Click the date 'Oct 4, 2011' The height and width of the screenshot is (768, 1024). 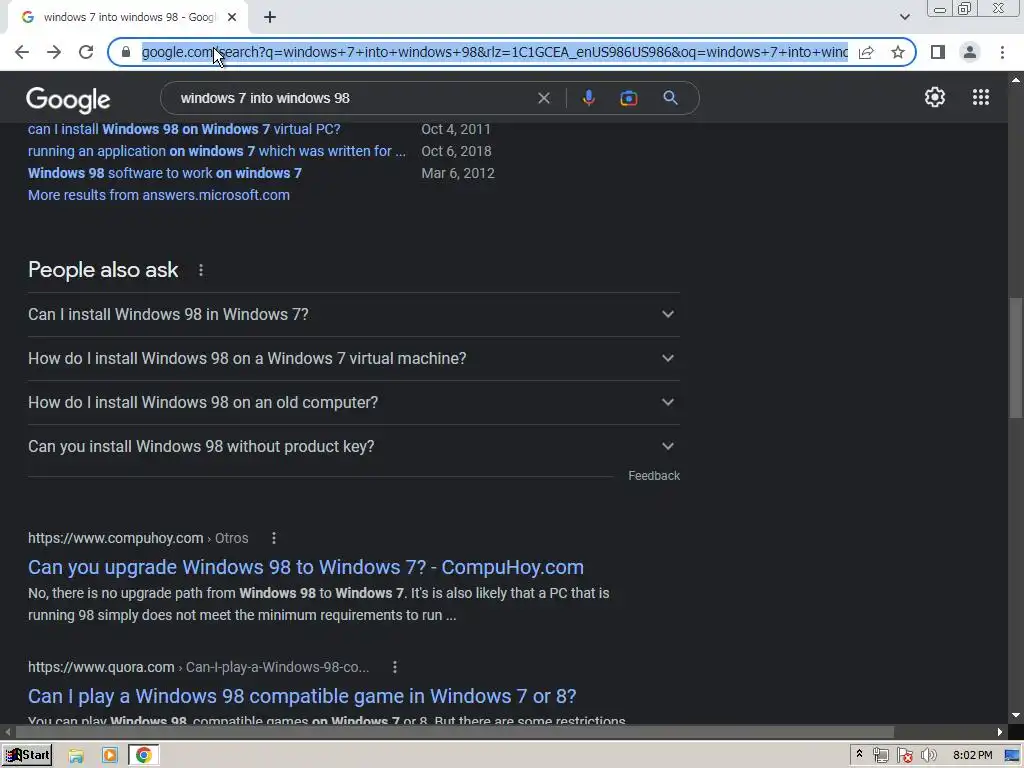coord(456,129)
